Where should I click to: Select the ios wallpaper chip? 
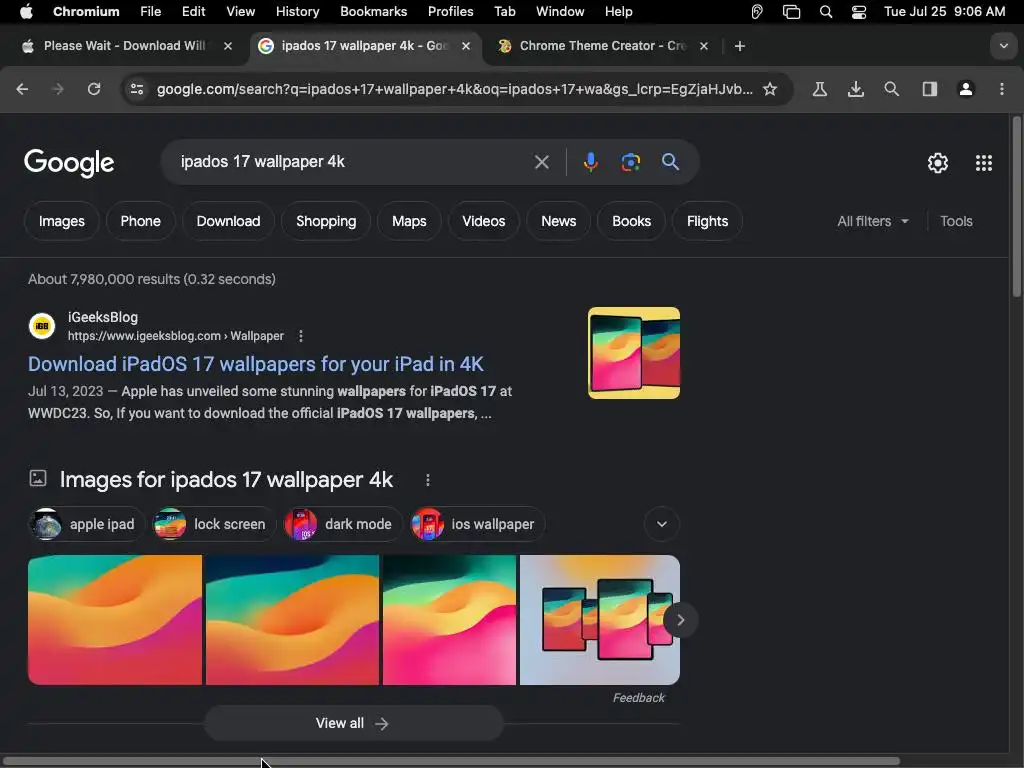[x=476, y=524]
